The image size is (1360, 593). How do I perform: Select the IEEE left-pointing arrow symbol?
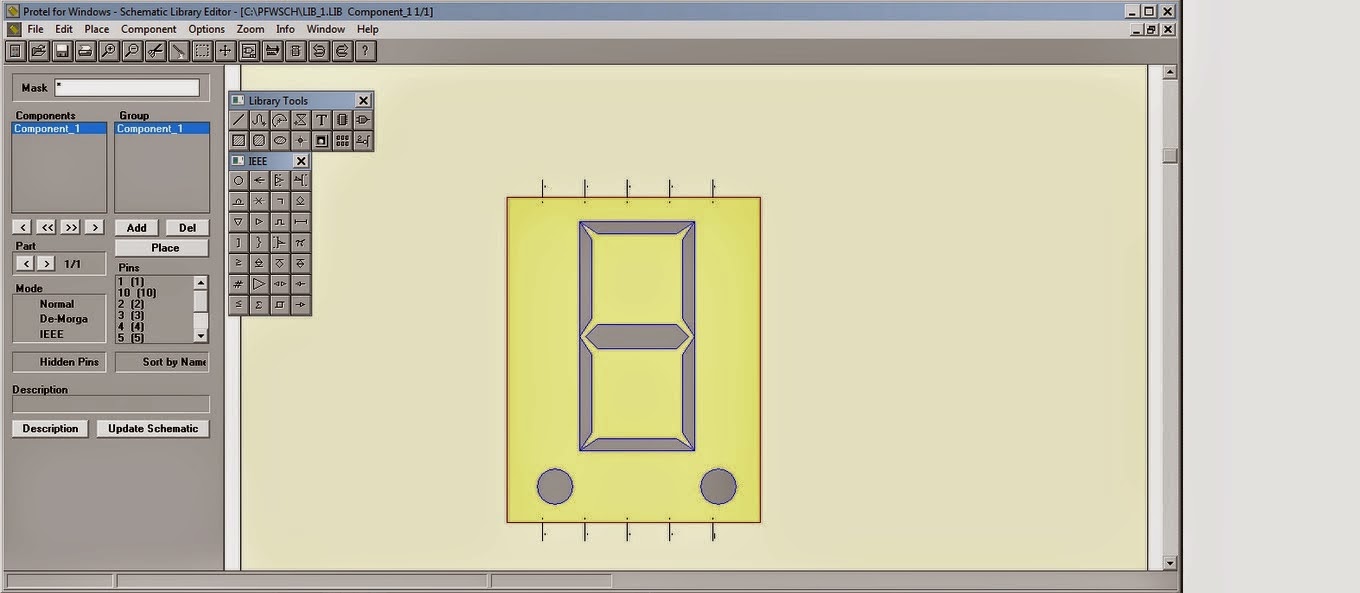(x=259, y=181)
